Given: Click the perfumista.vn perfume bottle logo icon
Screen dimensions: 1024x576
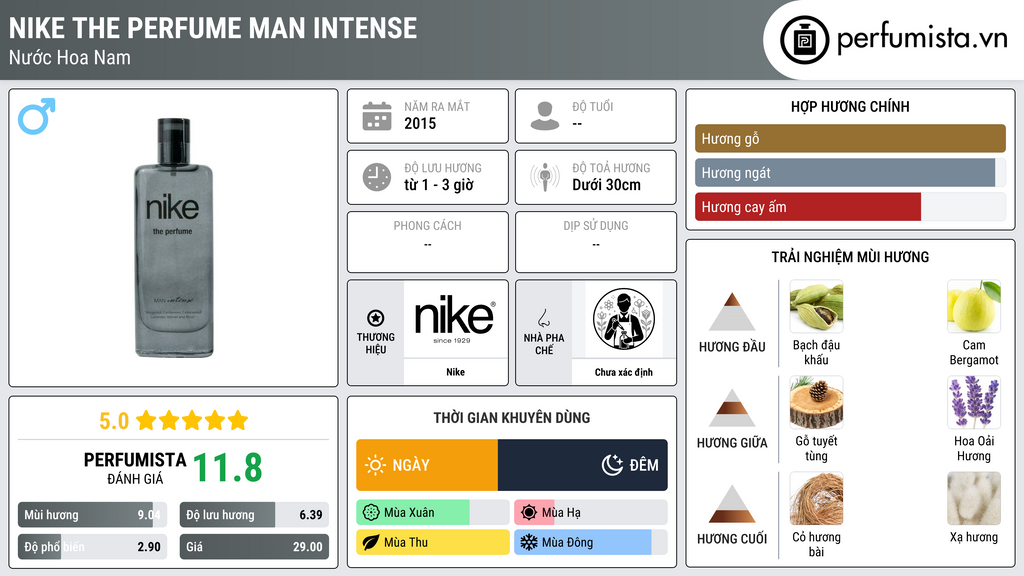Looking at the screenshot, I should [804, 40].
